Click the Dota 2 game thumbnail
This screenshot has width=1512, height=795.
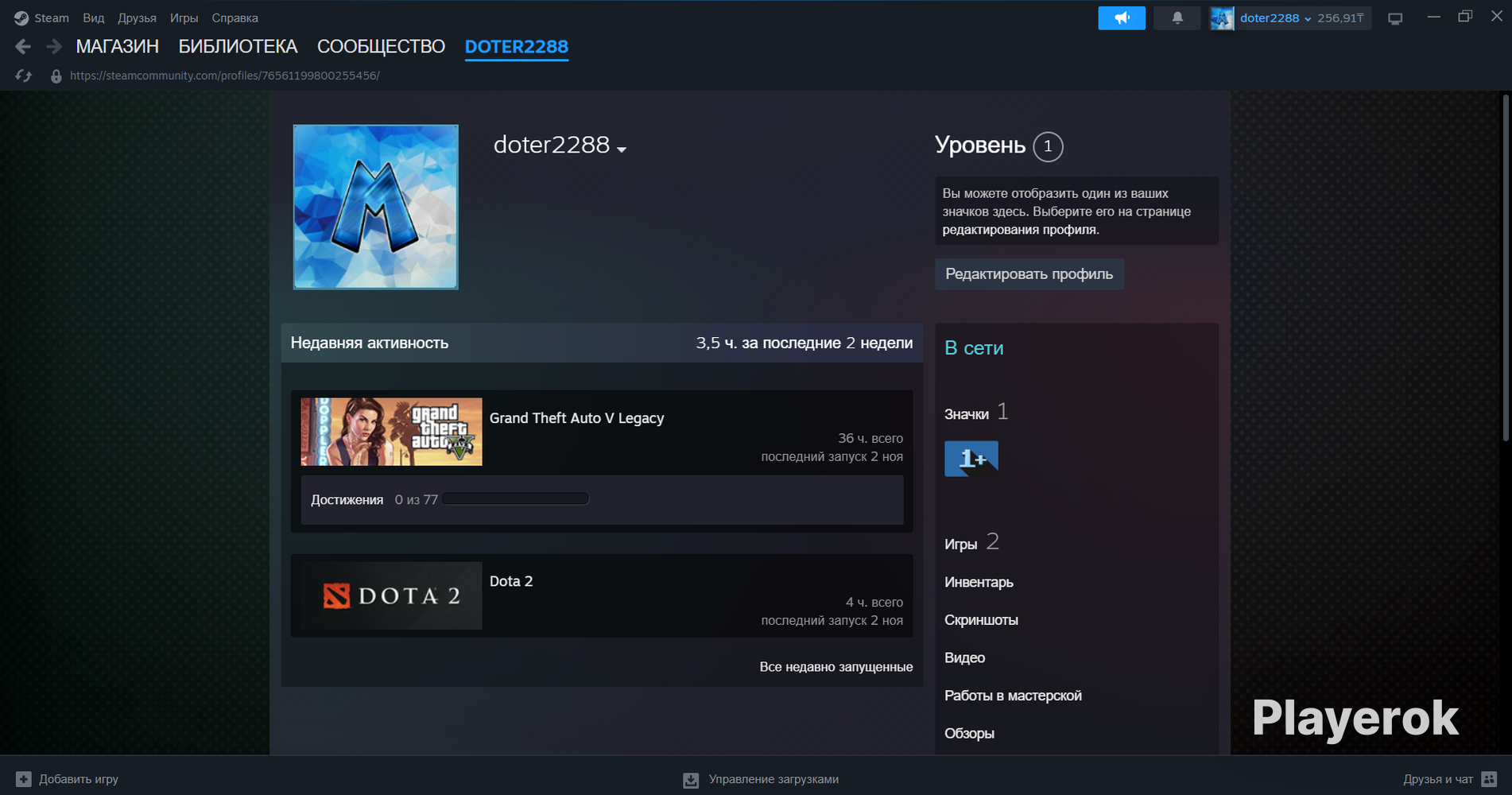pyautogui.click(x=391, y=595)
